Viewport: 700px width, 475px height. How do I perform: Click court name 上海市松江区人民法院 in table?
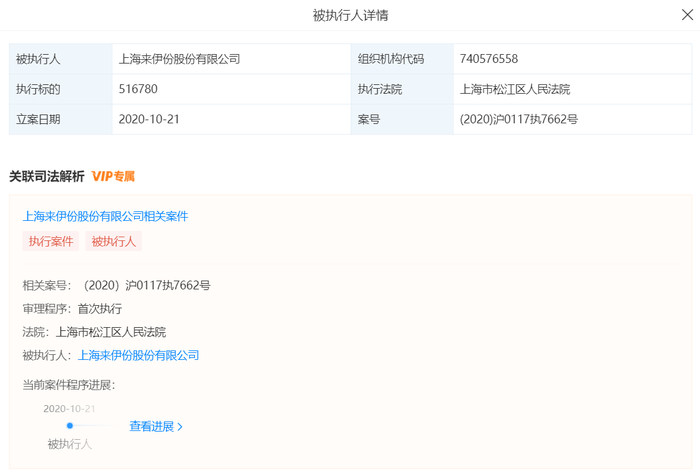pyautogui.click(x=515, y=89)
